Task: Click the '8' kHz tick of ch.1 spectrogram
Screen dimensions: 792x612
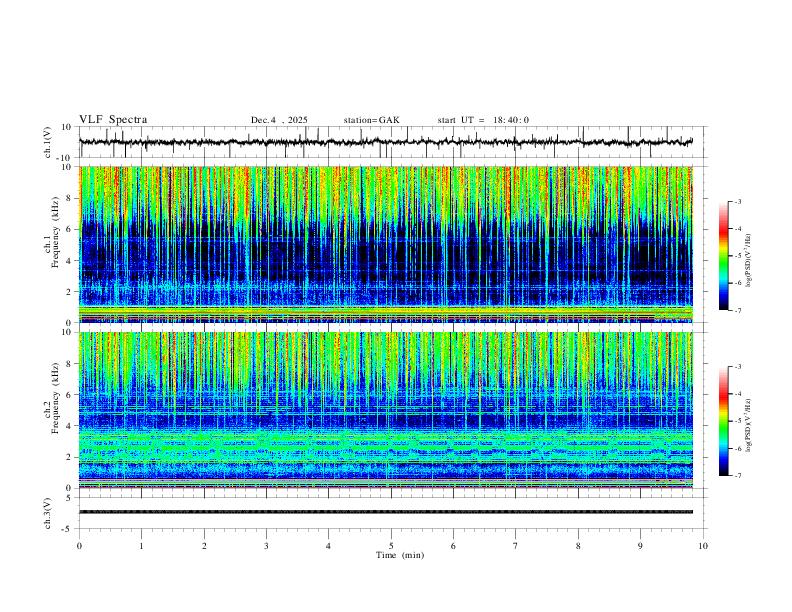Action: point(70,198)
